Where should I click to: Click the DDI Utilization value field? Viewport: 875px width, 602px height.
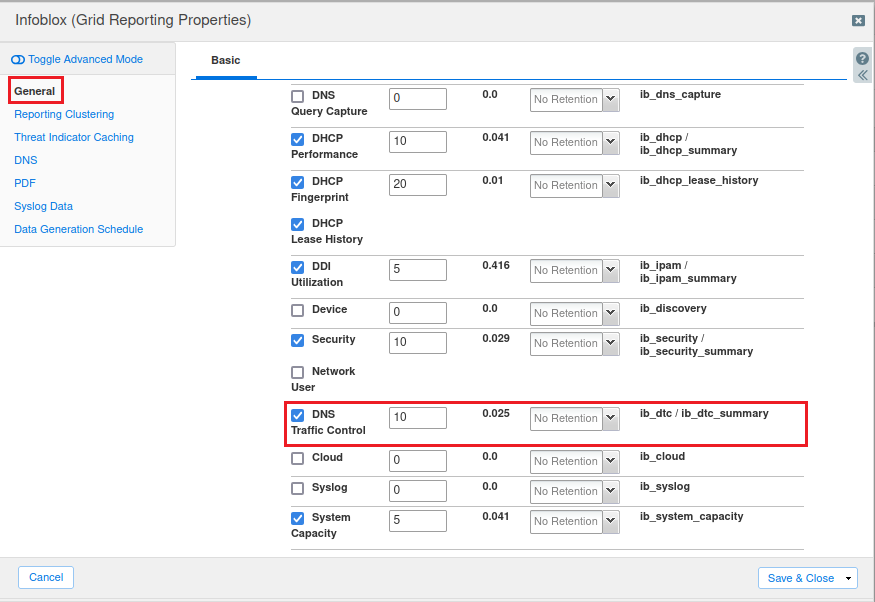pyautogui.click(x=417, y=270)
